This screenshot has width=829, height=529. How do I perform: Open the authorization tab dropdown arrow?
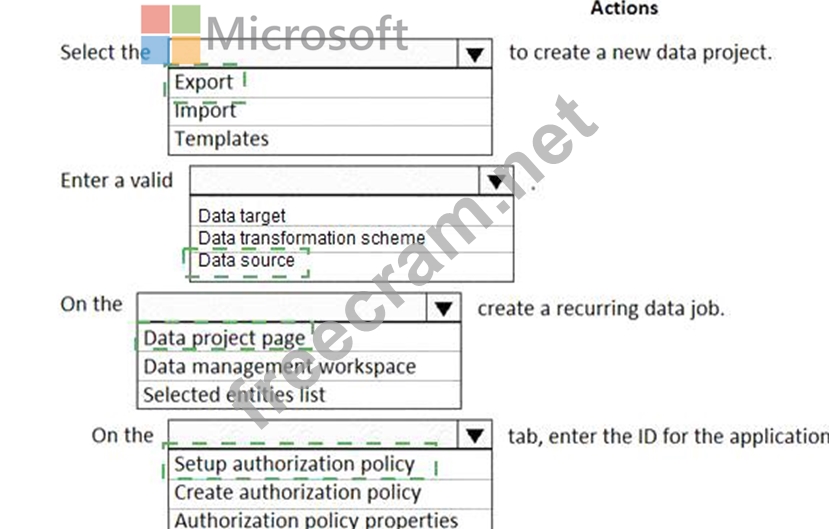coord(475,435)
